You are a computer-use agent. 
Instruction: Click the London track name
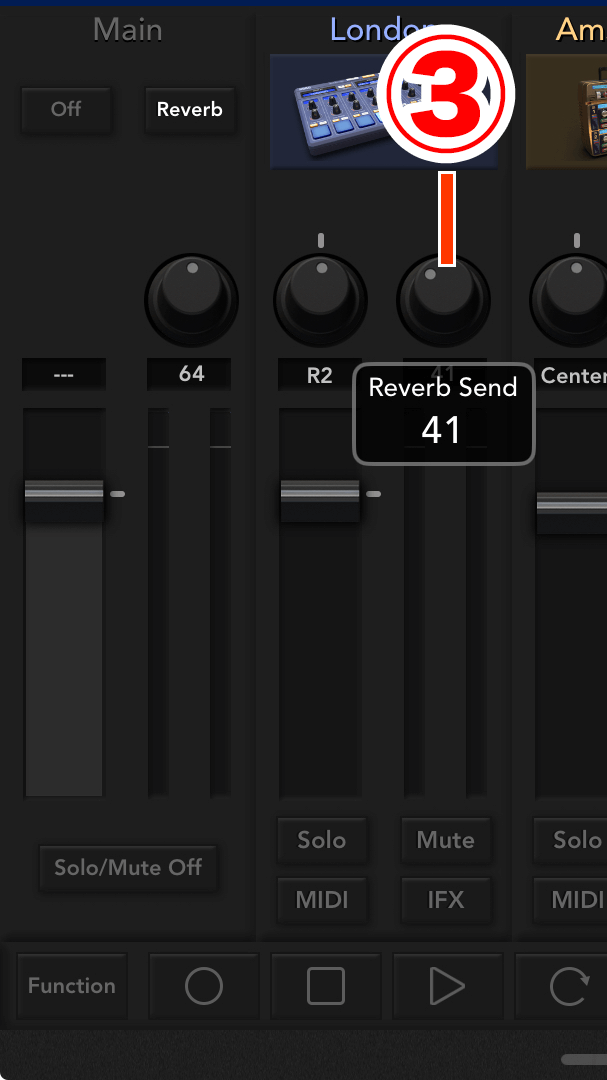point(382,29)
